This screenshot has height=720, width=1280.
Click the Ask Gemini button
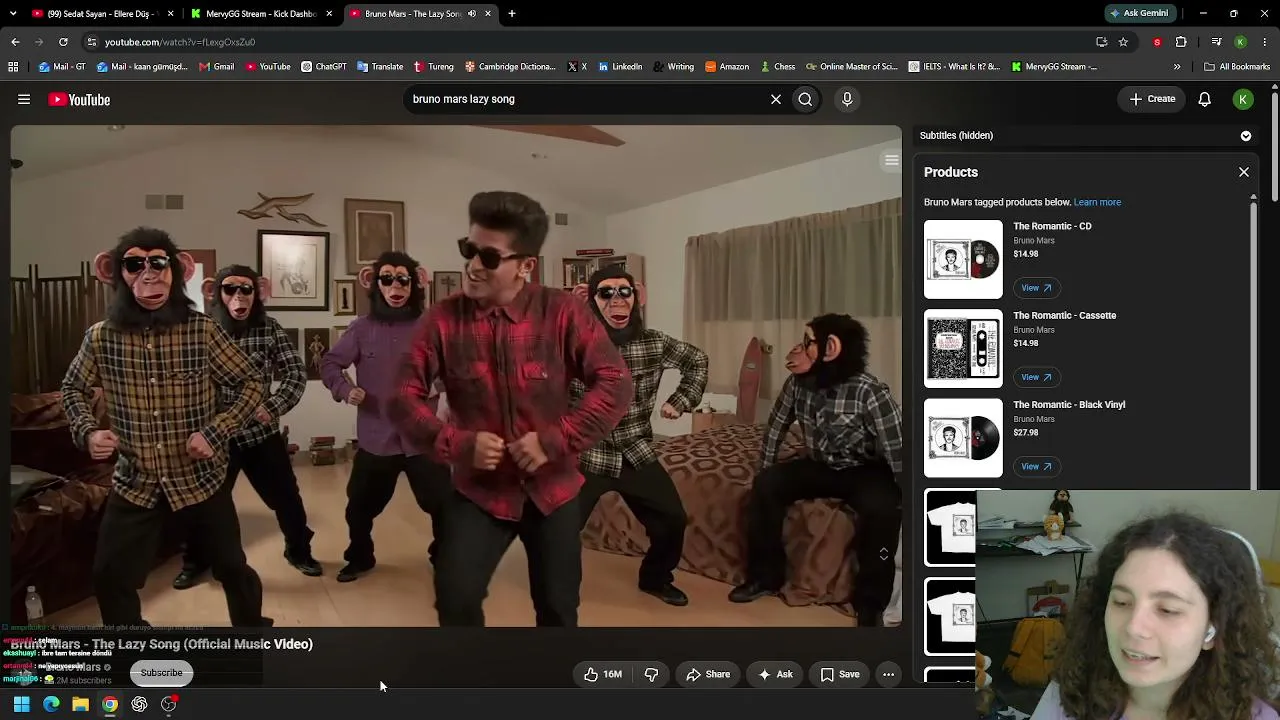coord(1139,13)
